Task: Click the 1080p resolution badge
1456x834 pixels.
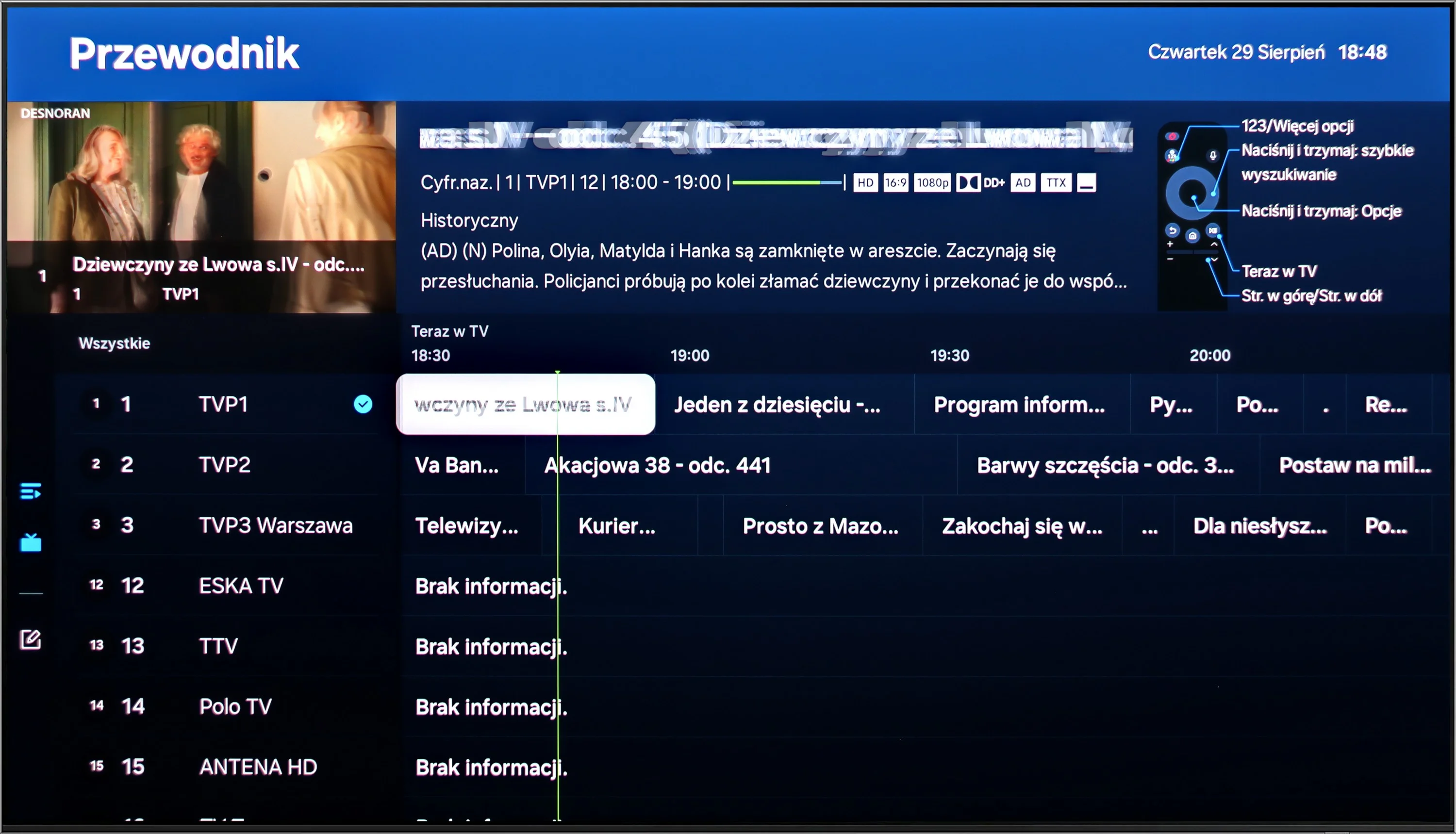Action: click(x=932, y=183)
